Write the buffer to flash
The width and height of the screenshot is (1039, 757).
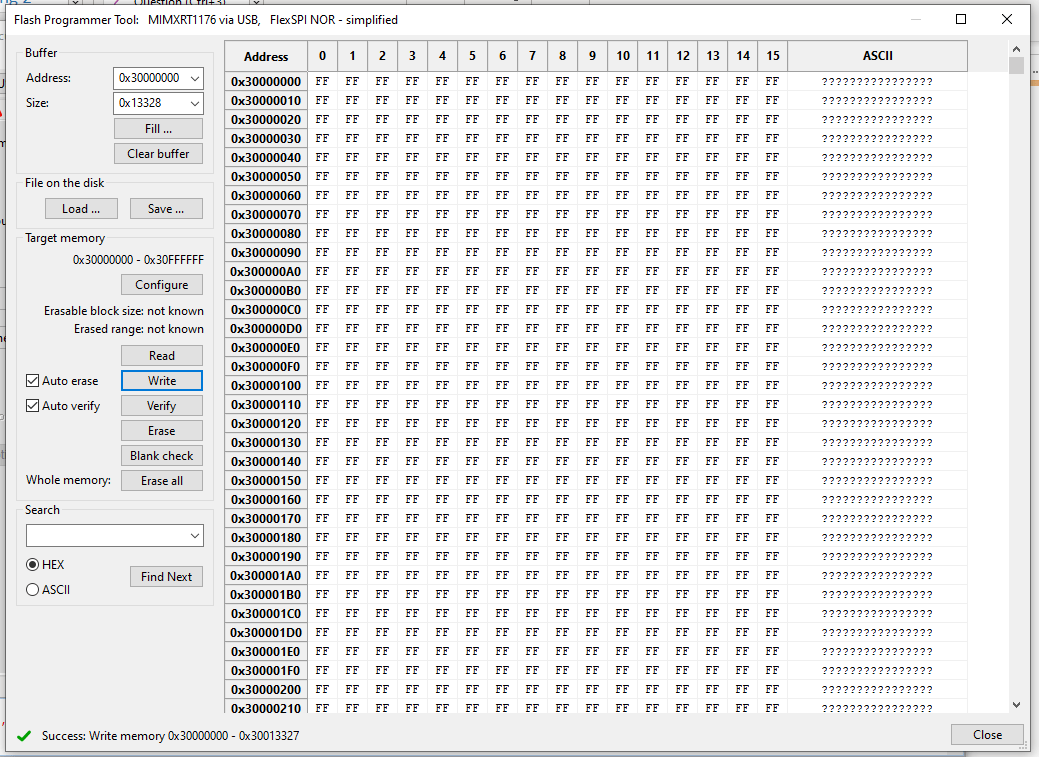coord(161,380)
